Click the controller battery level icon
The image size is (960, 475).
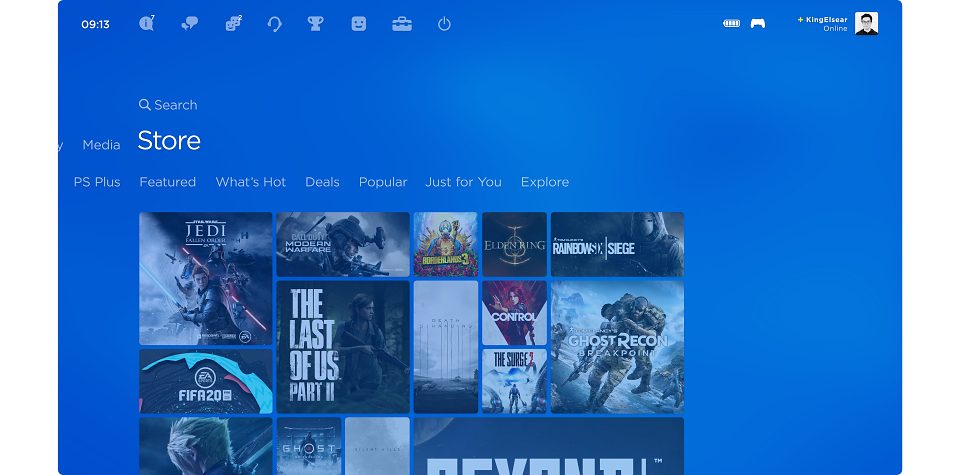(x=732, y=23)
